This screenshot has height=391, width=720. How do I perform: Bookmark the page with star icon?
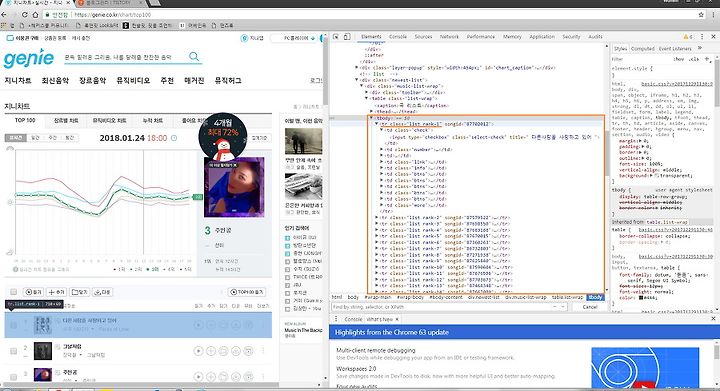(701, 15)
